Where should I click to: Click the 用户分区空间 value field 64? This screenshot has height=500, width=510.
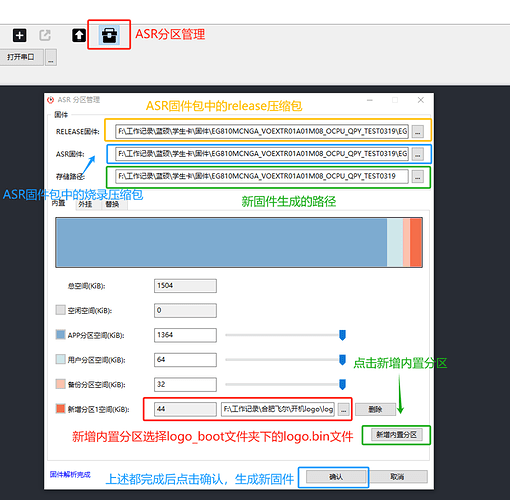point(185,360)
